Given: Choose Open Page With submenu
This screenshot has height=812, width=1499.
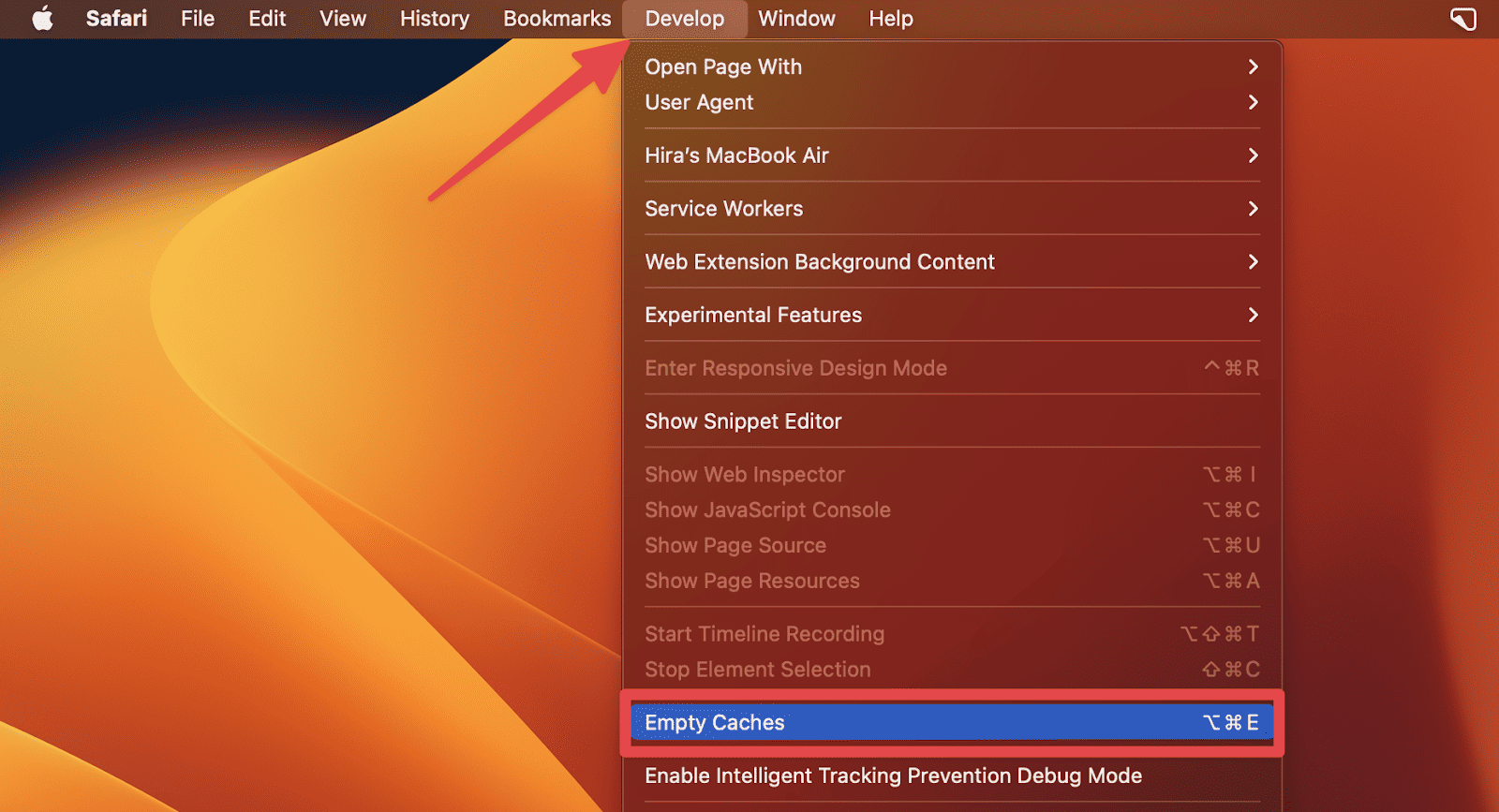Looking at the screenshot, I should point(952,66).
